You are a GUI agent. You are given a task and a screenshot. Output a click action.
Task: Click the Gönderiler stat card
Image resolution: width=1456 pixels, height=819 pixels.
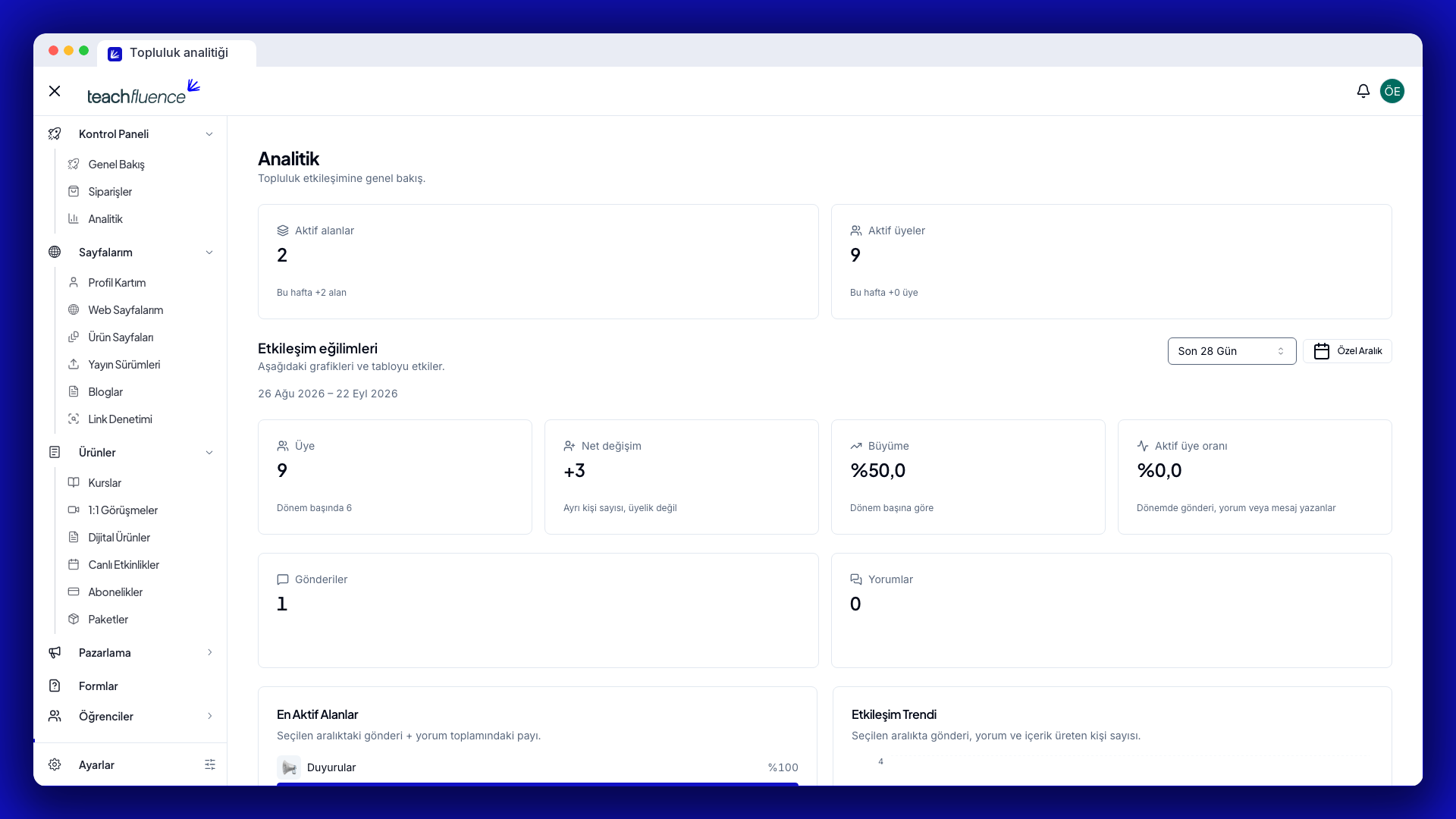point(538,610)
